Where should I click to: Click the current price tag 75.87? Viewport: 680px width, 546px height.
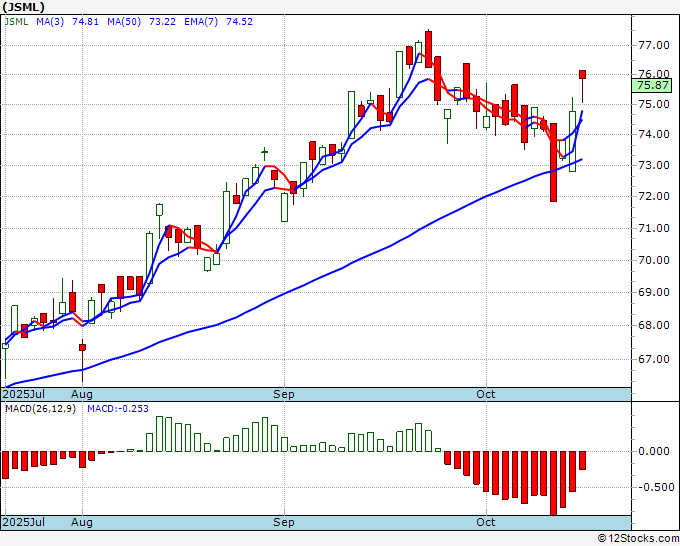(x=652, y=85)
